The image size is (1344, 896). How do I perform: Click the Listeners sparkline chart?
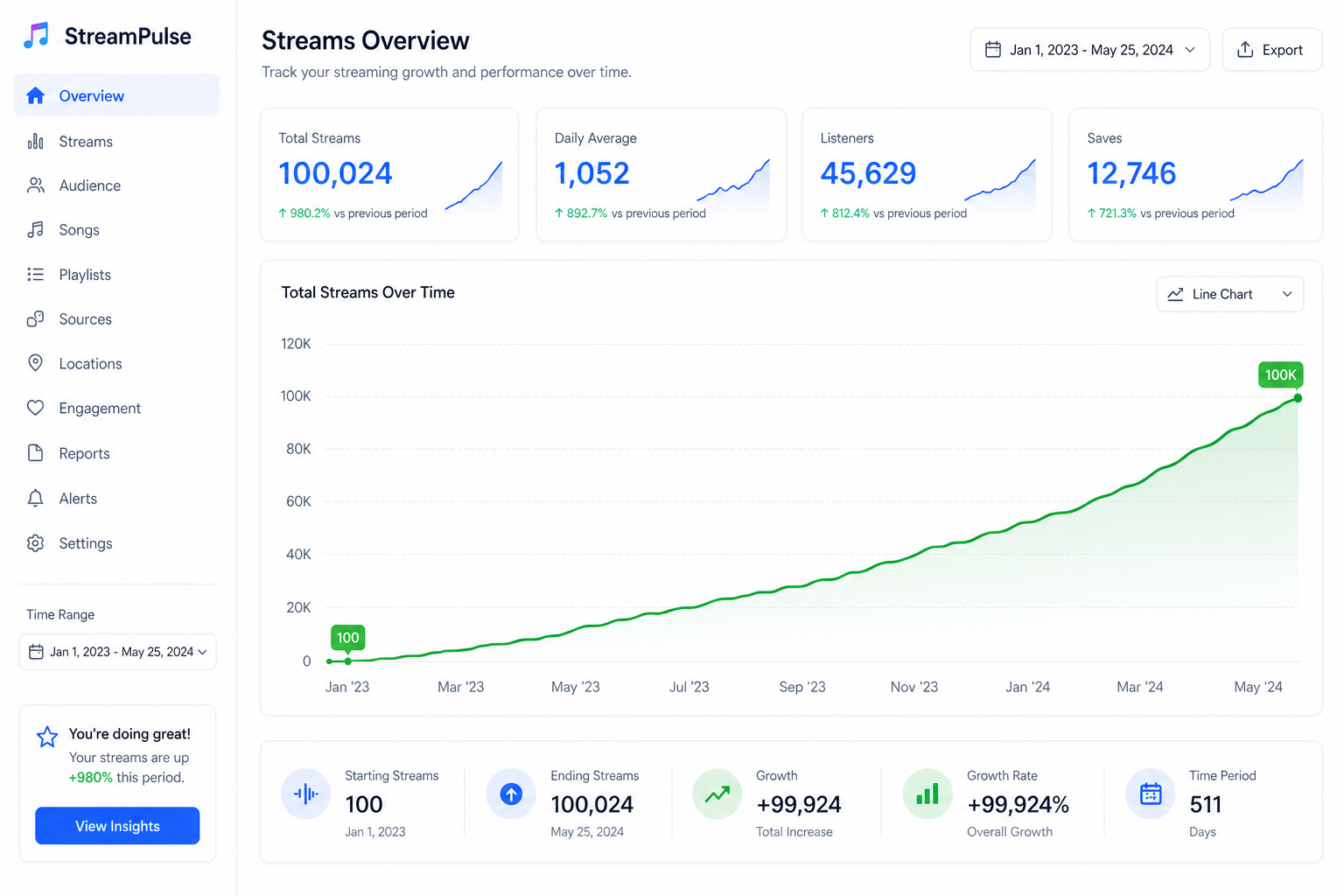pyautogui.click(x=1000, y=182)
